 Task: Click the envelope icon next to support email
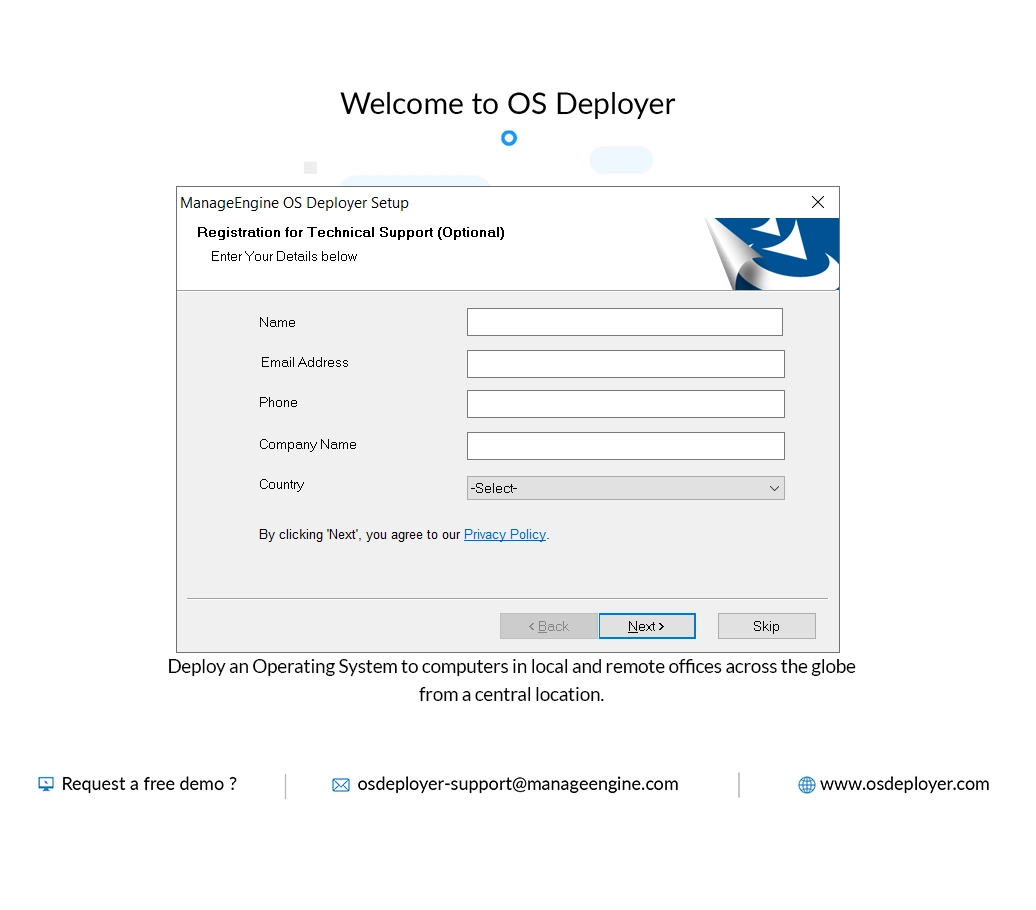(x=341, y=785)
